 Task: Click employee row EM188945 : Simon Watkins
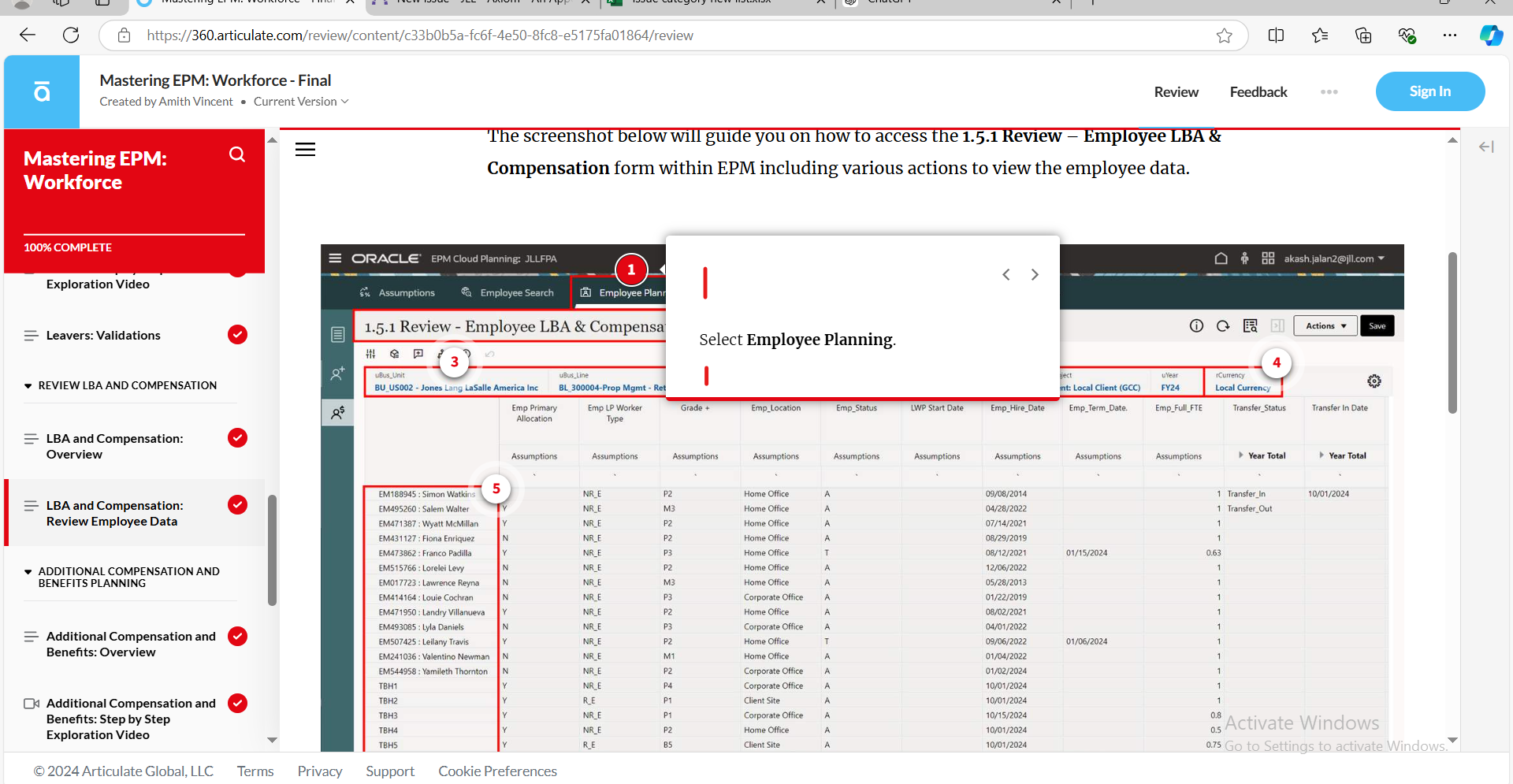point(426,494)
